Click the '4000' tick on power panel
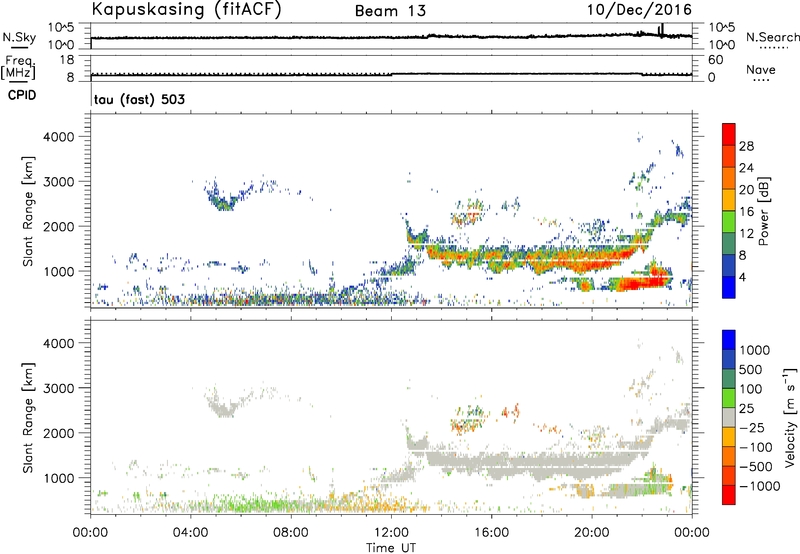Viewport: 800px width, 554px height. coord(58,137)
